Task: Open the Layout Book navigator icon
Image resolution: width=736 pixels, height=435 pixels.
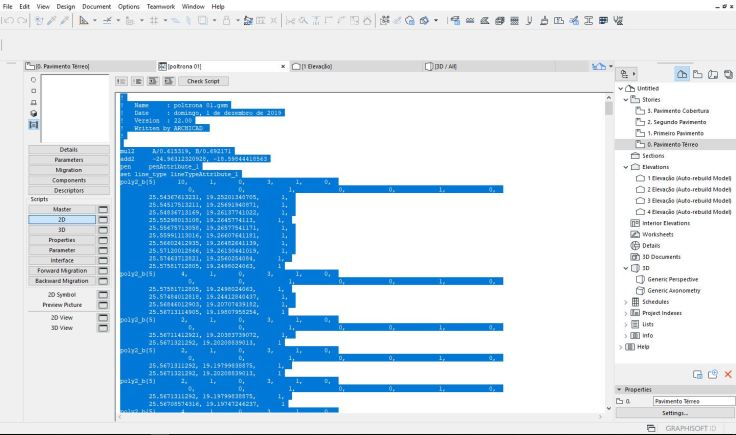Action: coord(713,74)
